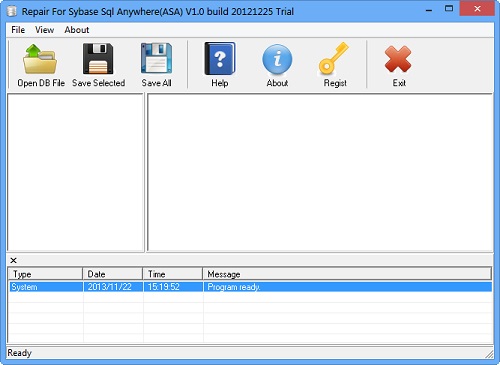This screenshot has width=500, height=365.
Task: Click the Message column header
Action: click(x=347, y=274)
